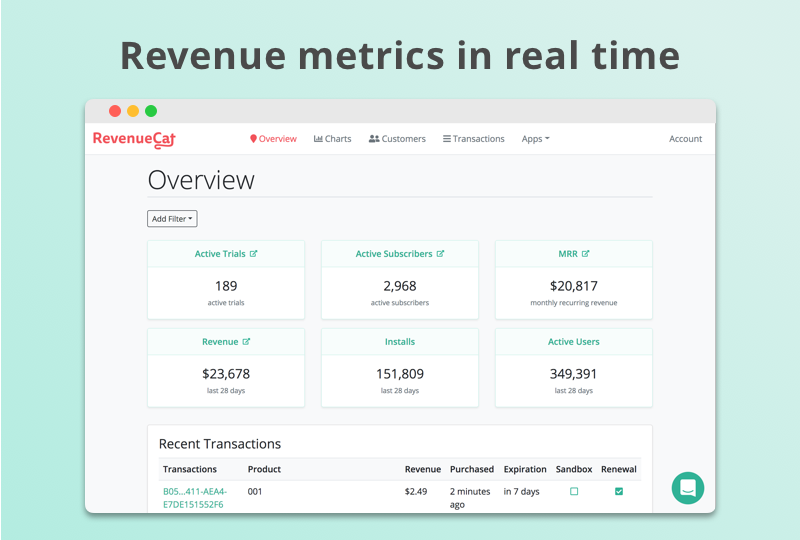The height and width of the screenshot is (540, 800).
Task: Open external link icon beside MRR
Action: point(585,254)
